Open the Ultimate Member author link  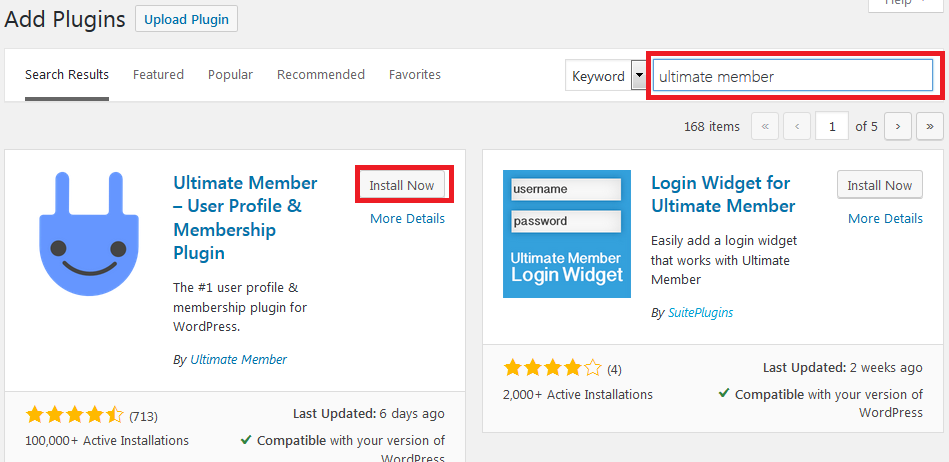click(x=238, y=359)
